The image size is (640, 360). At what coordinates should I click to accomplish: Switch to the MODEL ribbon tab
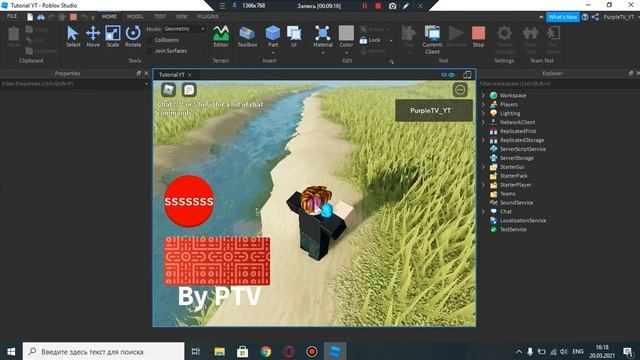pyautogui.click(x=135, y=16)
